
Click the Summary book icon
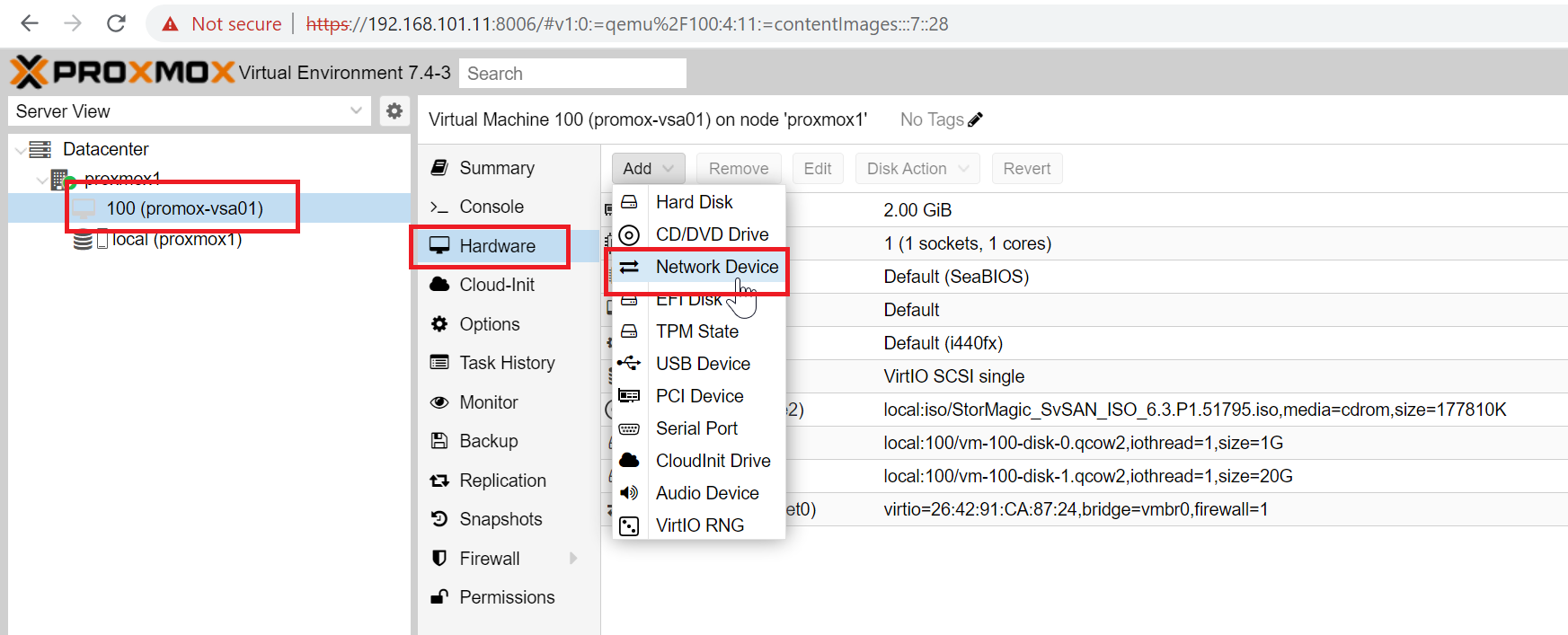click(x=439, y=168)
